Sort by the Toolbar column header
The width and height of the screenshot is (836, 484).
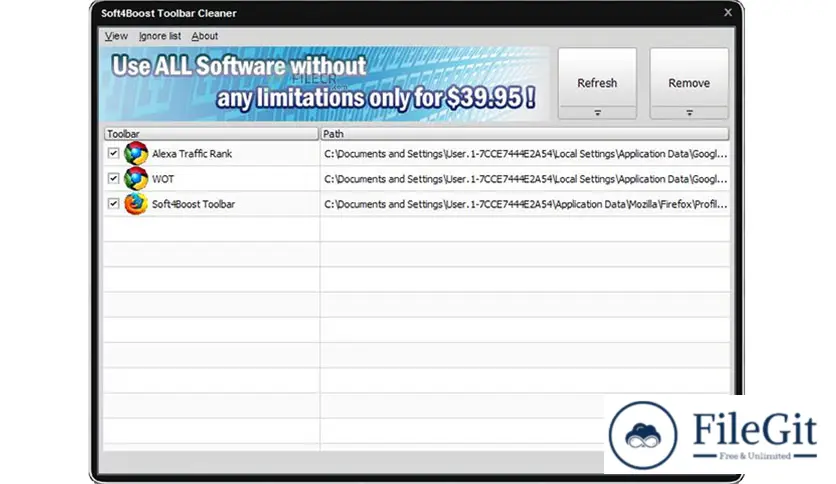(211, 134)
